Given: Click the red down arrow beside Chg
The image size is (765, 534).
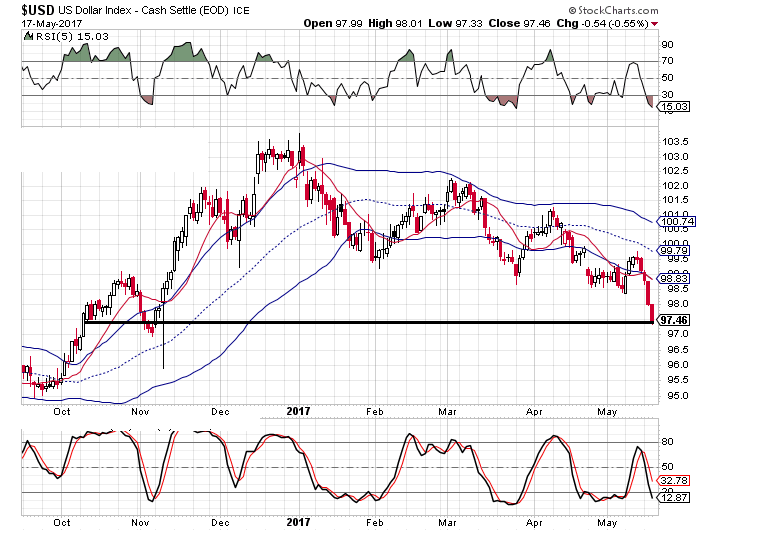Looking at the screenshot, I should (x=654, y=22).
